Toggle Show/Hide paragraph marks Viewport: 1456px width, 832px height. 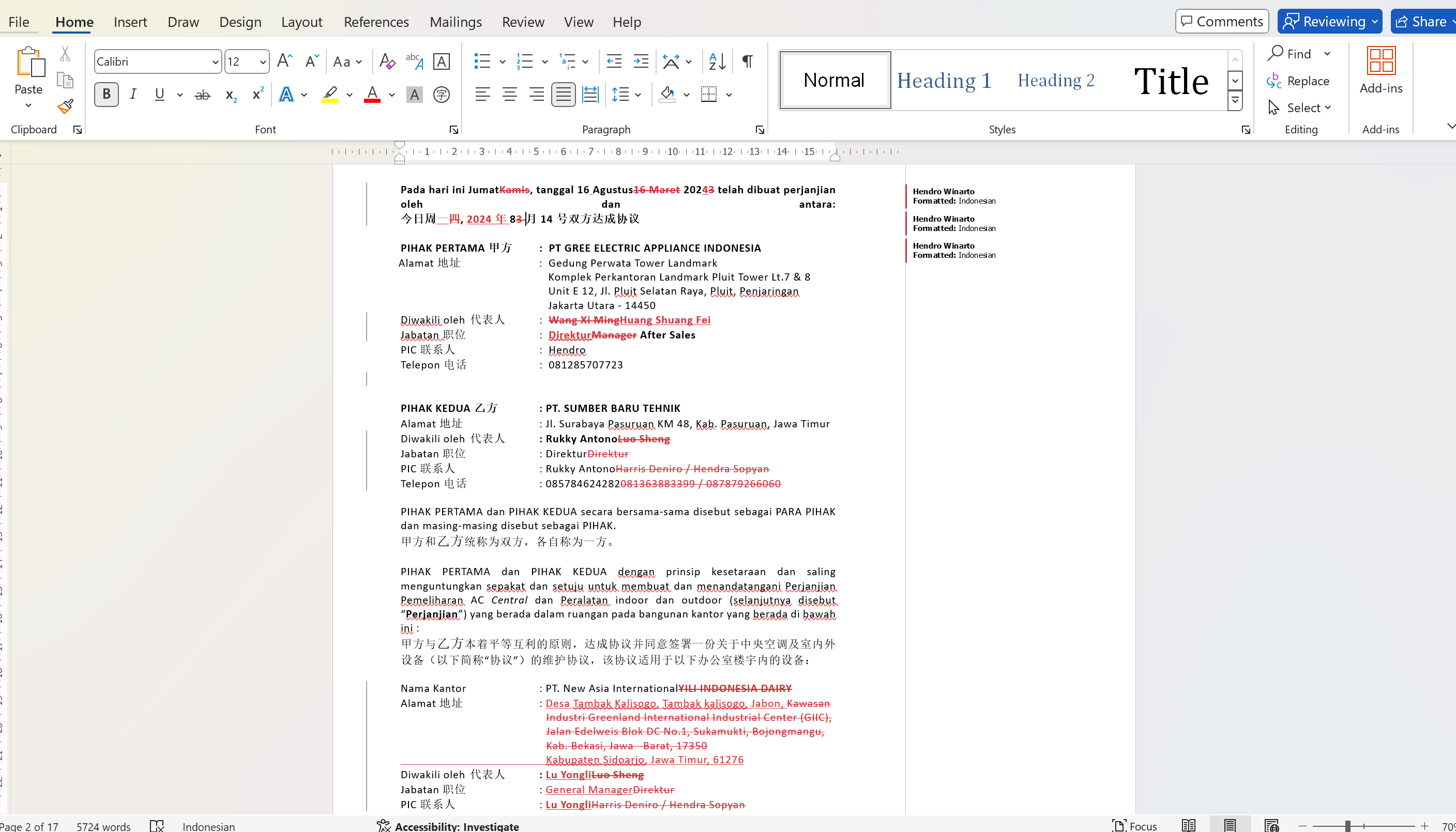pyautogui.click(x=747, y=61)
